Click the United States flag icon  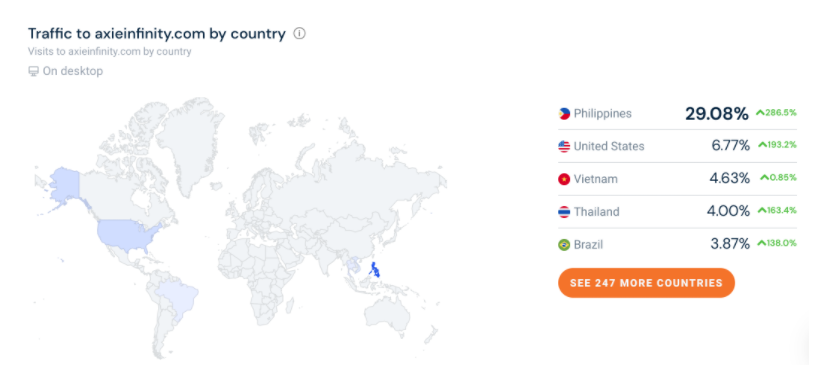pyautogui.click(x=564, y=146)
